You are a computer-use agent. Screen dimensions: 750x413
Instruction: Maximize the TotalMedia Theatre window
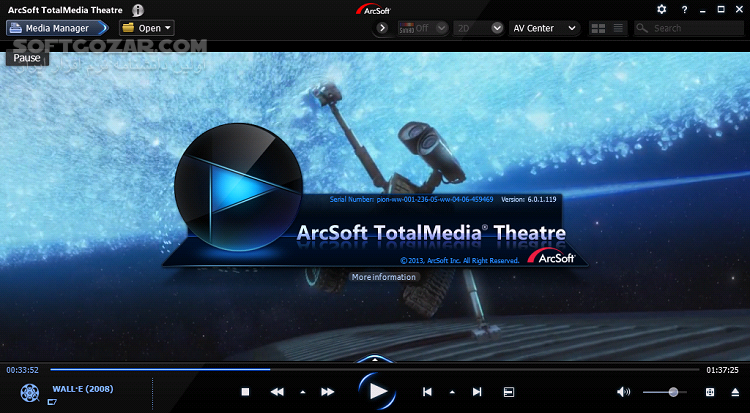click(x=721, y=9)
